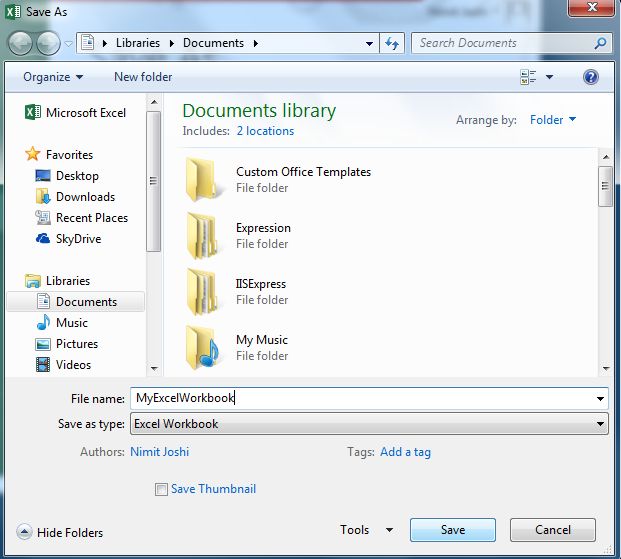Select the Custom Office Templates folder name
Image resolution: width=621 pixels, height=559 pixels.
[x=303, y=172]
